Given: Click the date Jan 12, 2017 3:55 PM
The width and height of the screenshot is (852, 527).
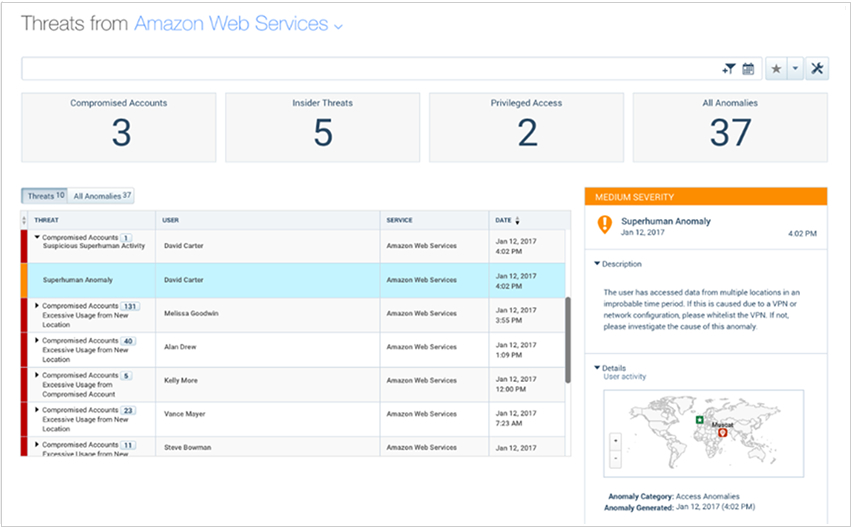Looking at the screenshot, I should (x=516, y=315).
